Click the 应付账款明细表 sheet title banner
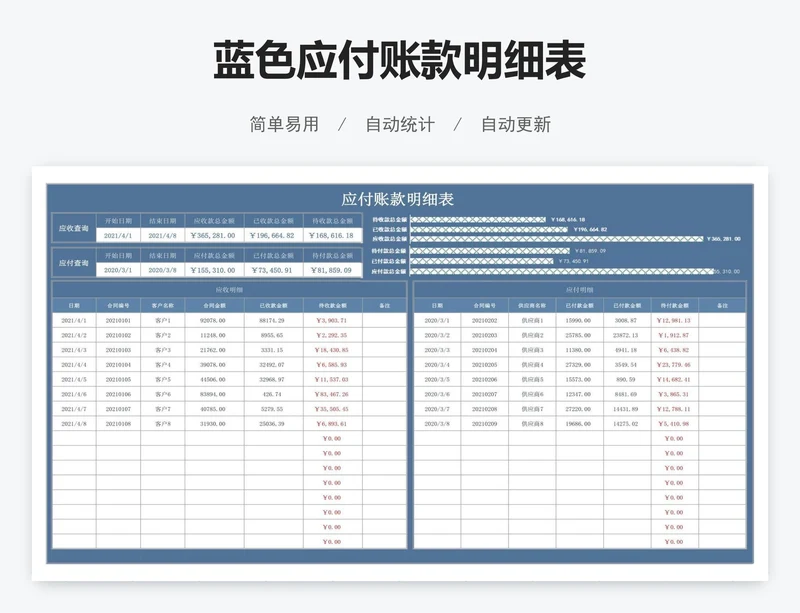 click(x=399, y=199)
